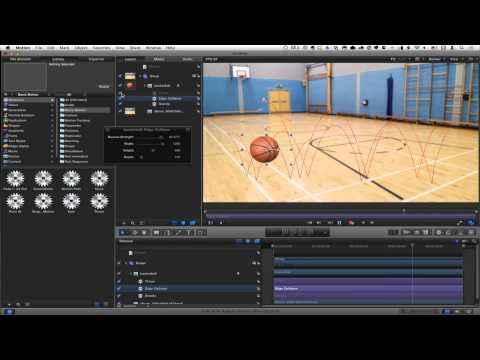Select the arrow Select/Transform tool in toolbar
This screenshot has width=480, height=360.
(123, 232)
